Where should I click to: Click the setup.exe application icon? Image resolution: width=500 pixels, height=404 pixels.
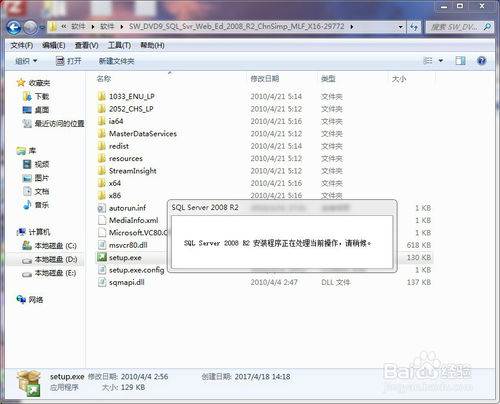102,257
